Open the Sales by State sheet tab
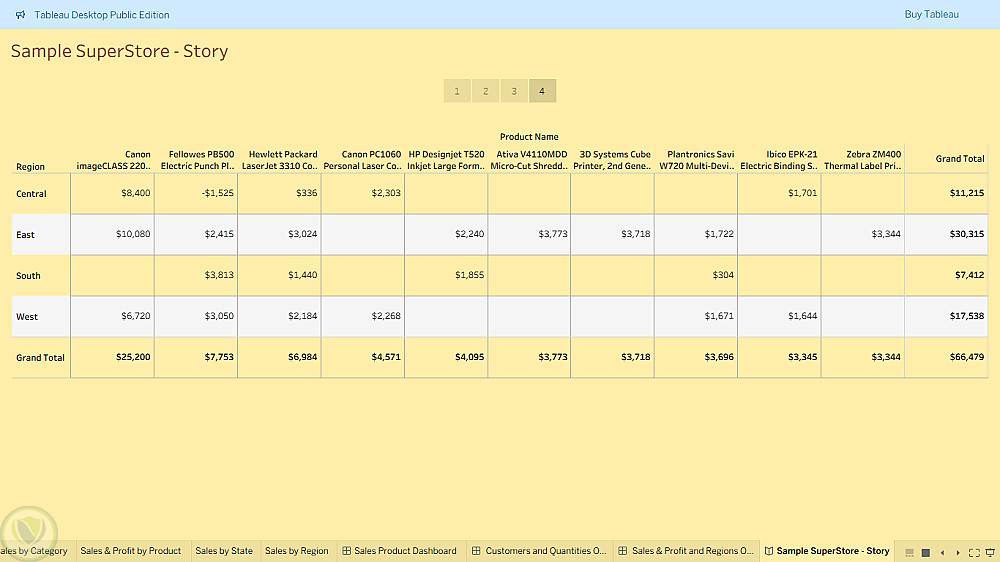The image size is (1000, 562). 224,551
